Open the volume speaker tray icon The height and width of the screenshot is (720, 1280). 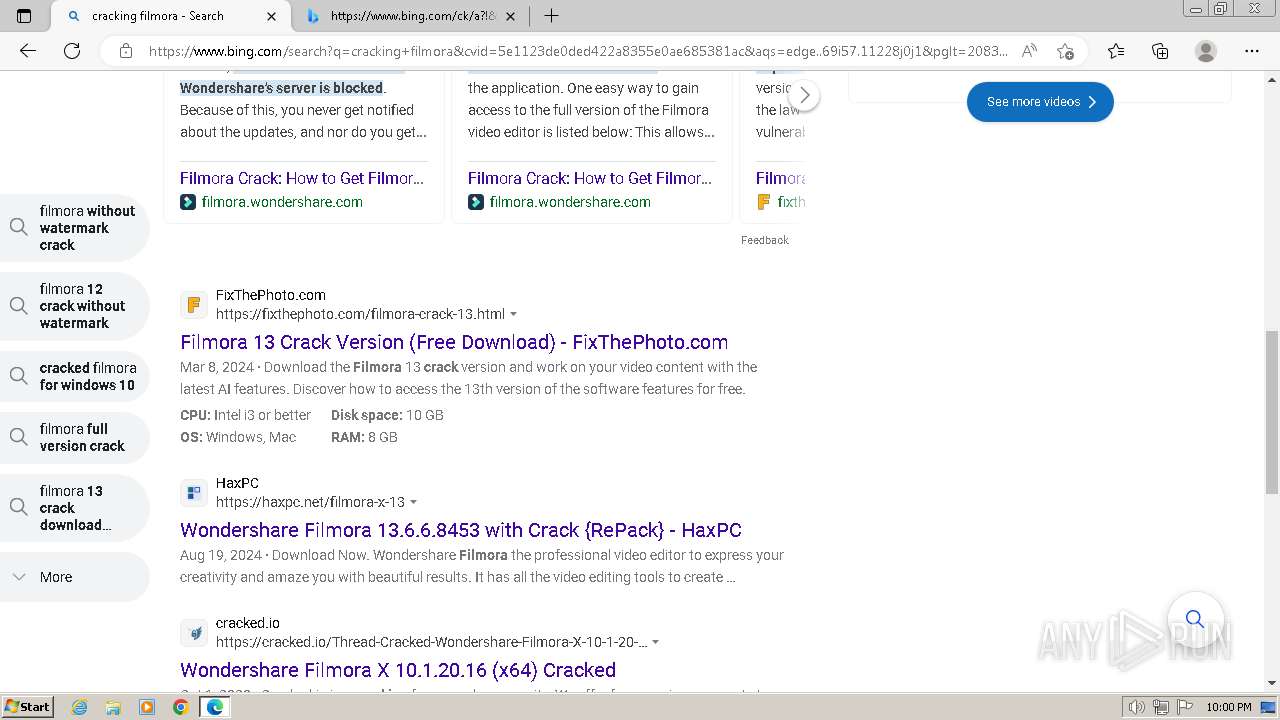(x=1136, y=707)
